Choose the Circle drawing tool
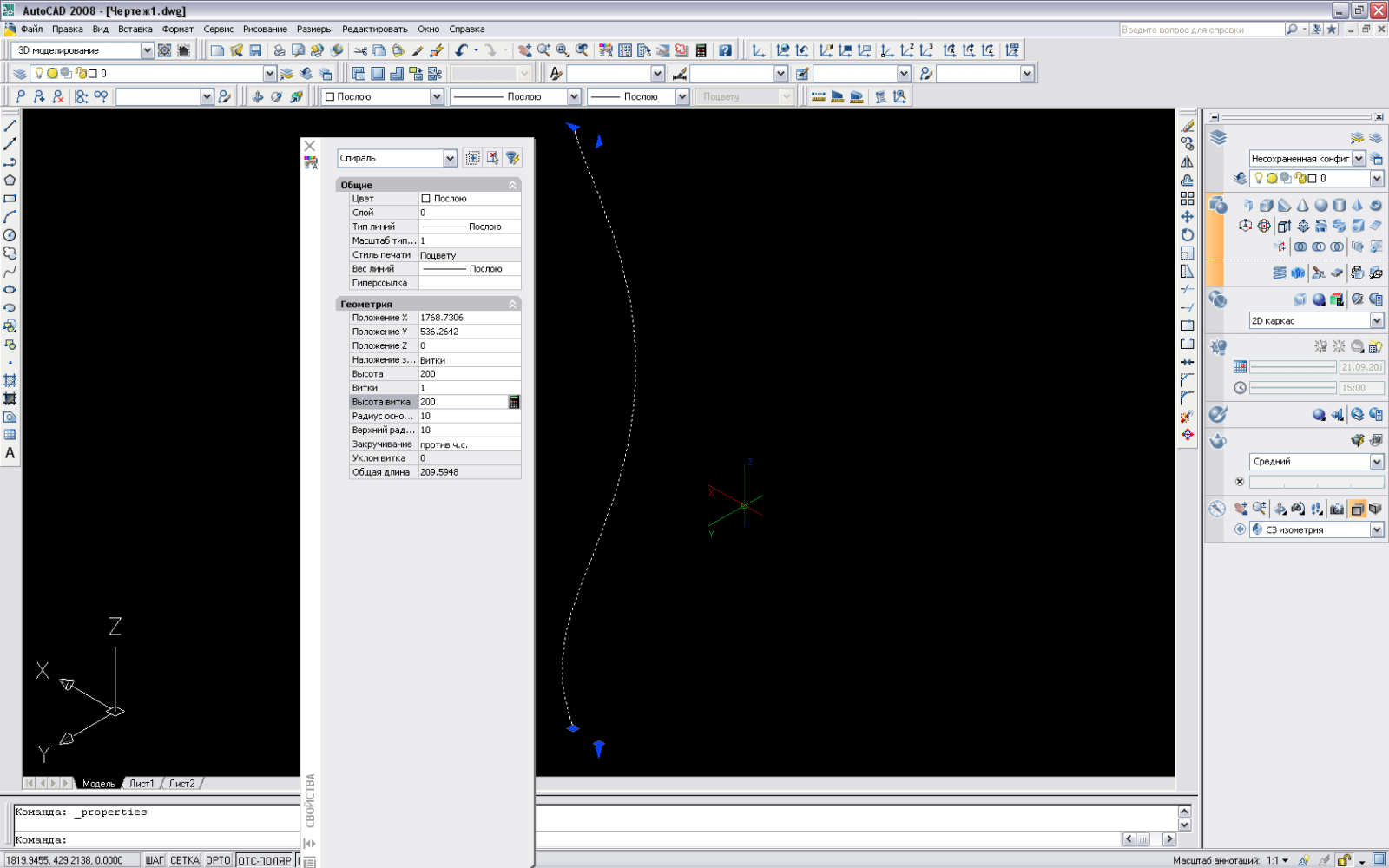Screen dimensions: 1389x868 coord(10,235)
